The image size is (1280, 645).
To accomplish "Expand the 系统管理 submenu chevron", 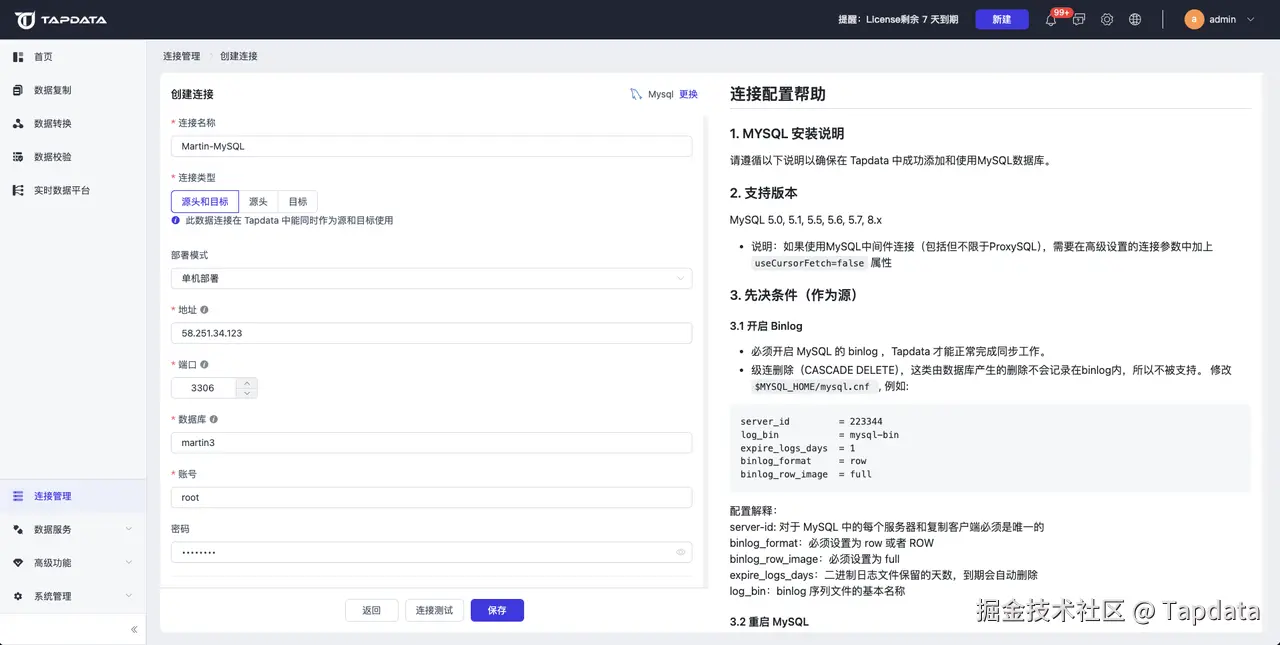I will [129, 596].
